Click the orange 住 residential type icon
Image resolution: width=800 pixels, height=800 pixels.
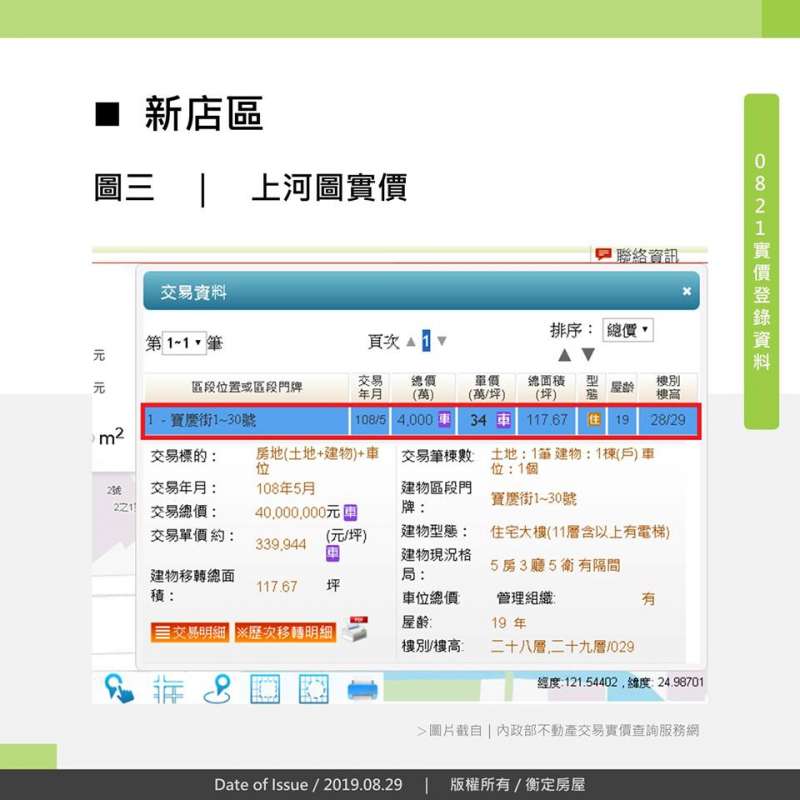[x=594, y=420]
